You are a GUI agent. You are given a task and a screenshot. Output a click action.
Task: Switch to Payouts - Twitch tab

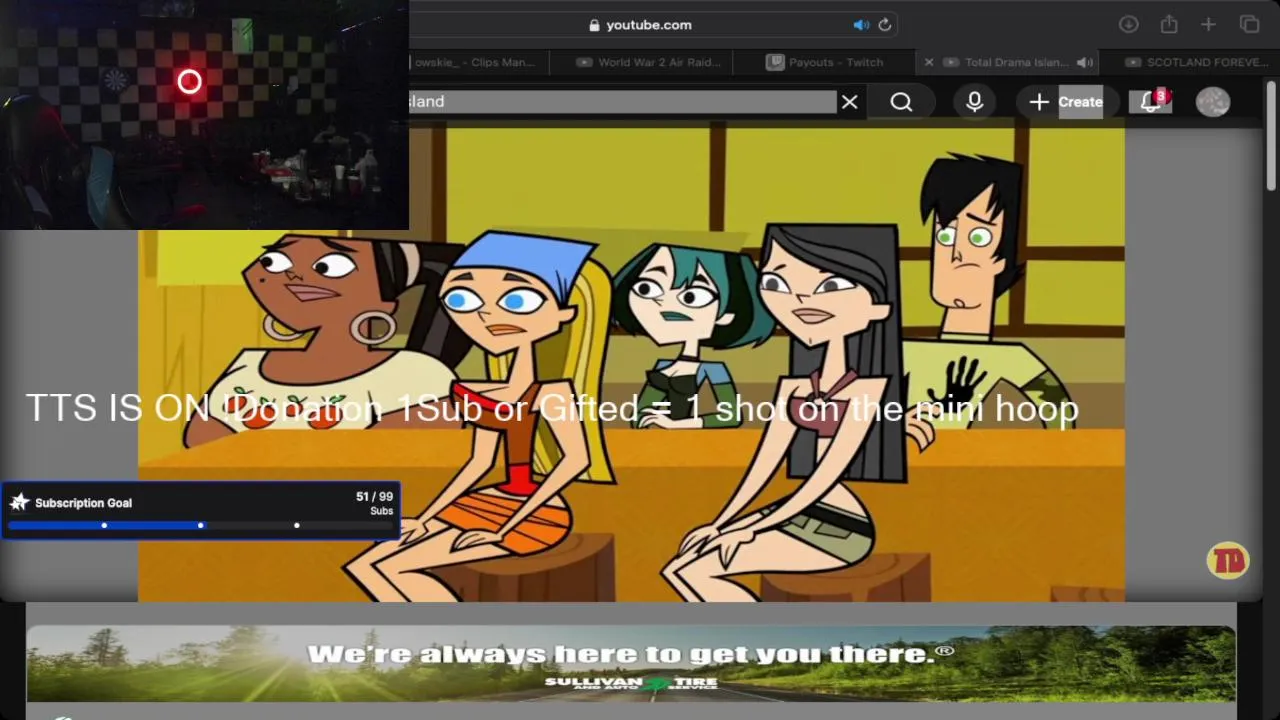point(825,62)
